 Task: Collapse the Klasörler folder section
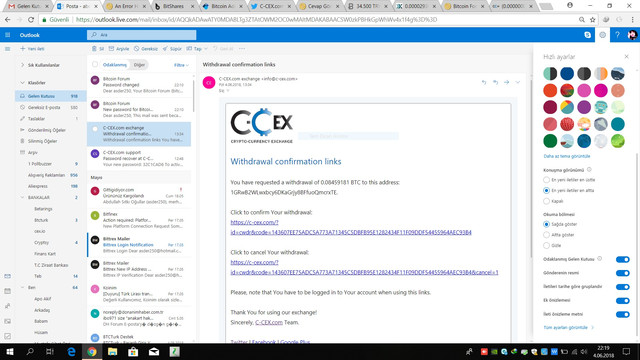pos(22,83)
